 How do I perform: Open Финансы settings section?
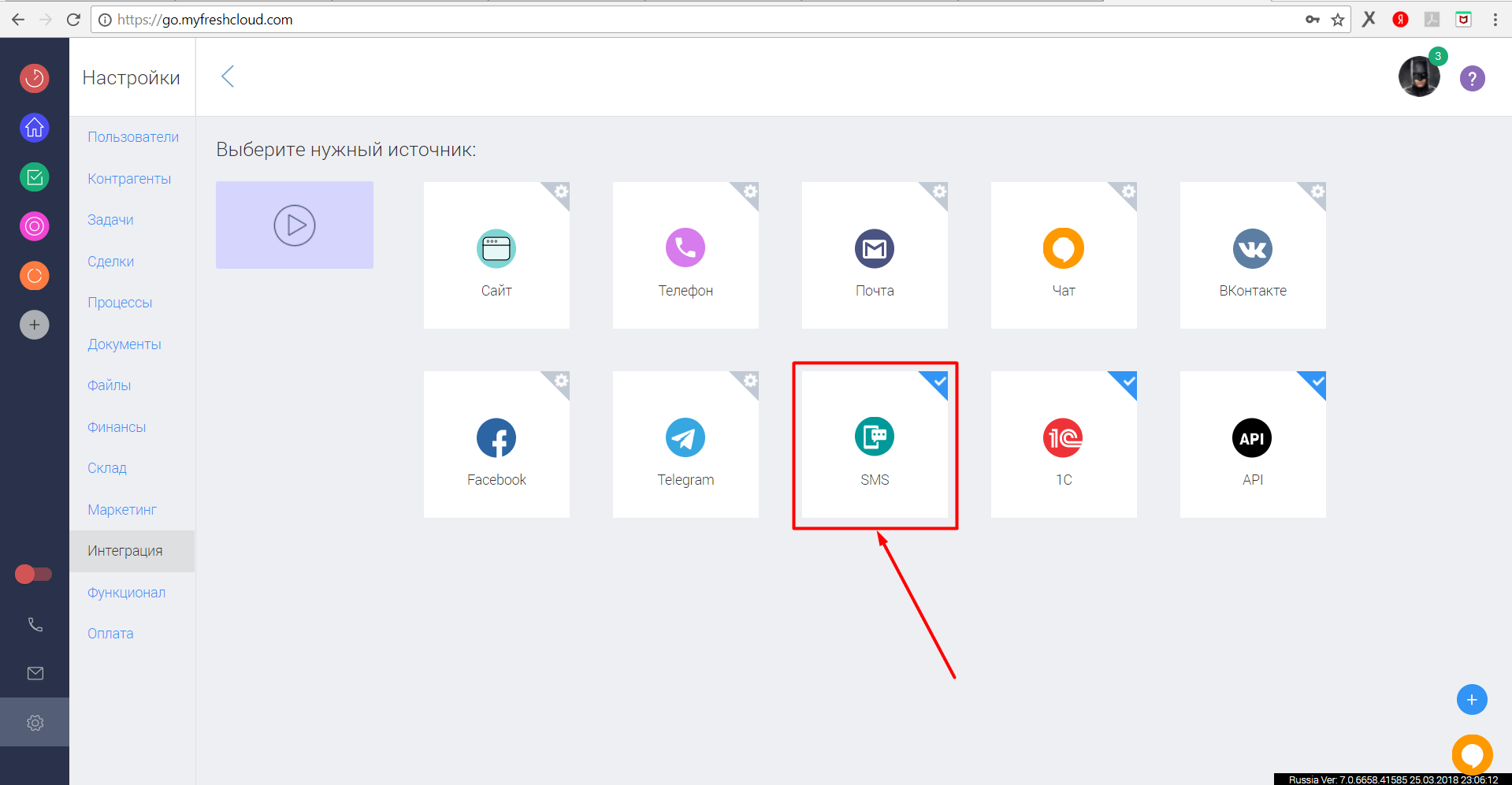tap(117, 427)
